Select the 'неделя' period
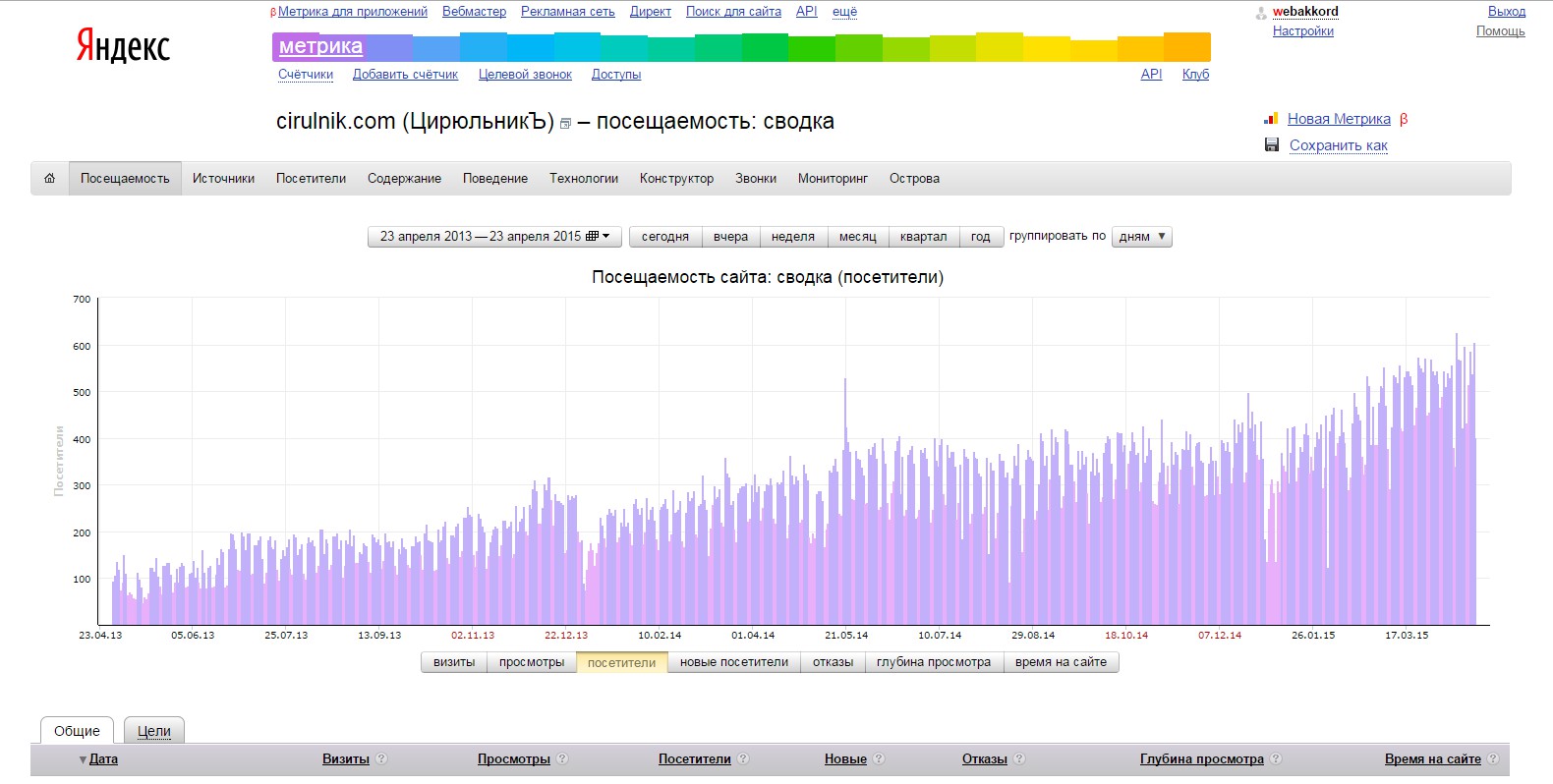The image size is (1553, 784). (793, 237)
